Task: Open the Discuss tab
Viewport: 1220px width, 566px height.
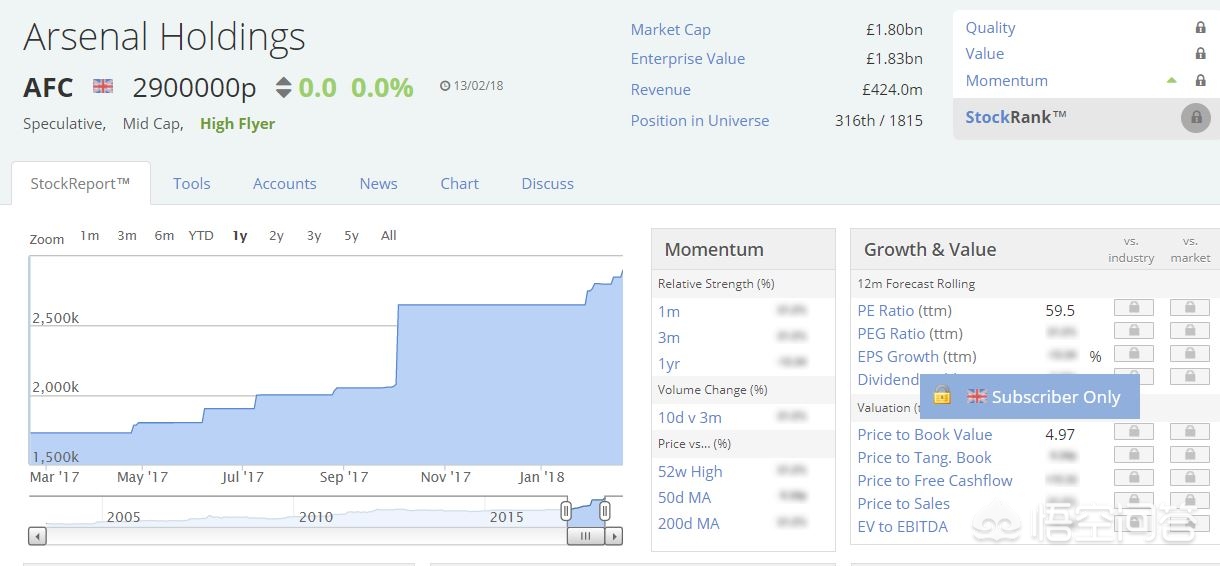Action: pos(547,184)
